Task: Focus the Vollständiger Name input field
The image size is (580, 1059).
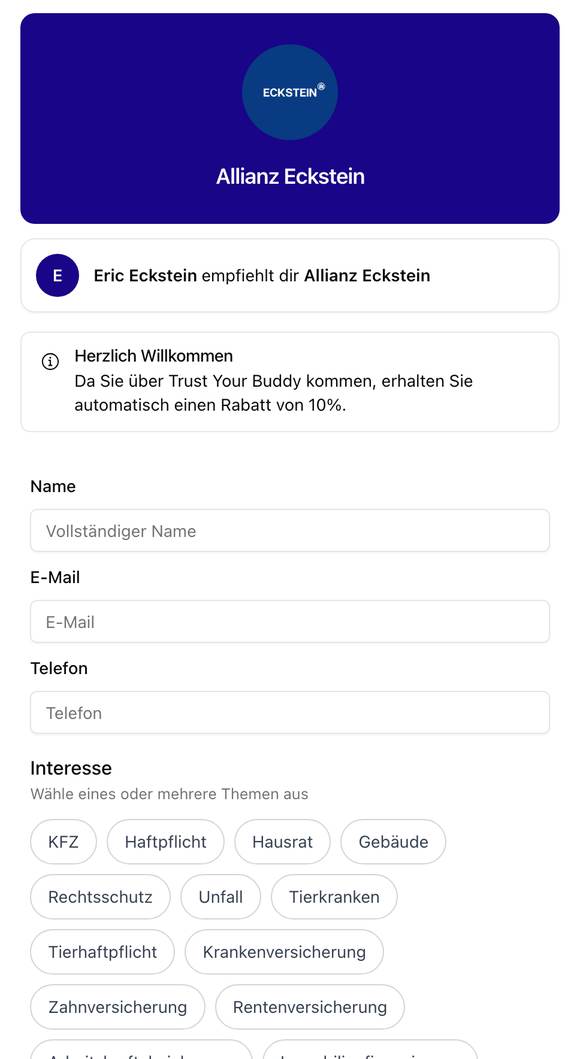Action: point(290,531)
